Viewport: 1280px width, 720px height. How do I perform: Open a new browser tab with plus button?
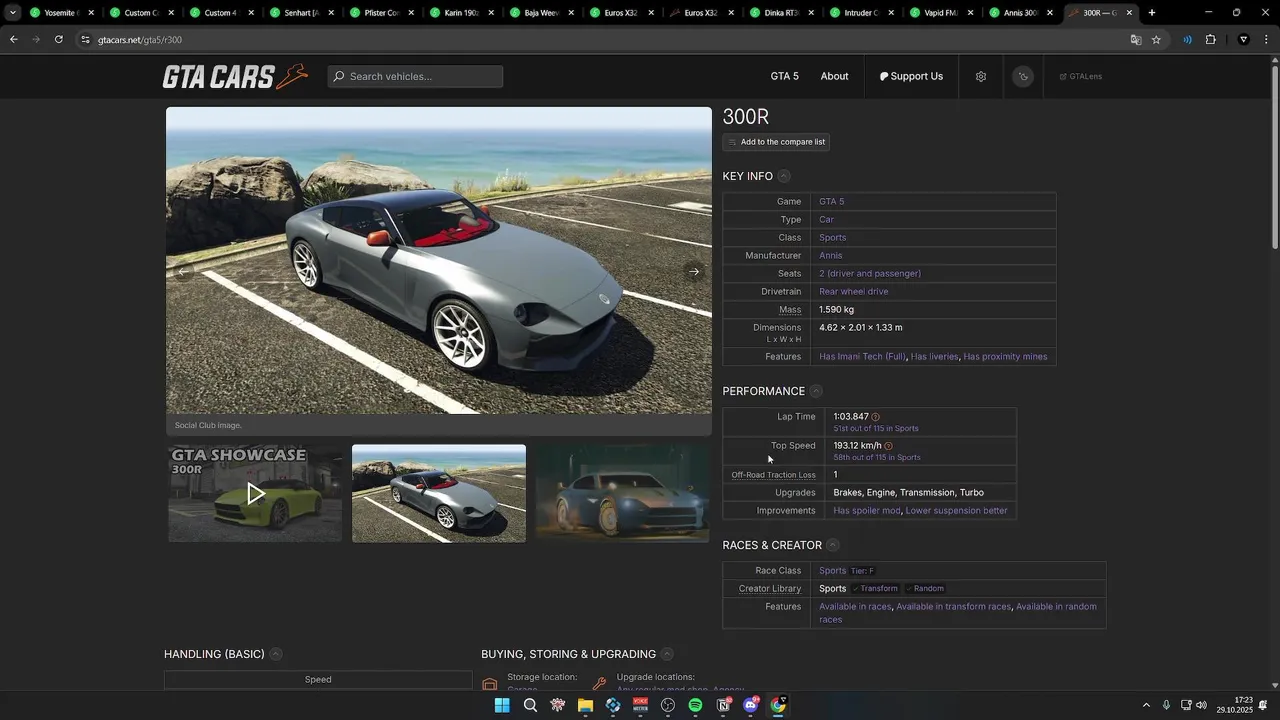click(x=1152, y=13)
